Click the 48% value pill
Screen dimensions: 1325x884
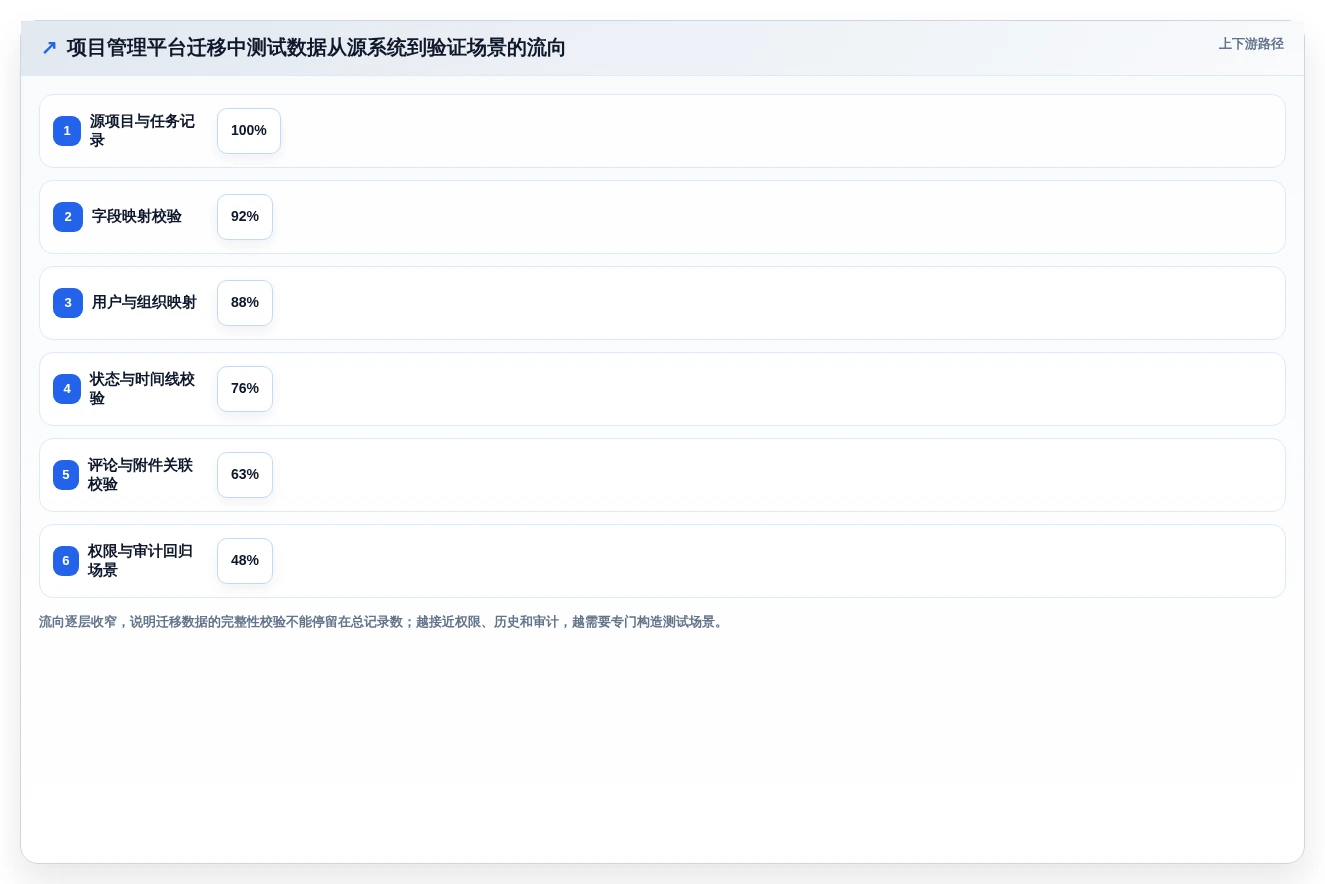[245, 561]
